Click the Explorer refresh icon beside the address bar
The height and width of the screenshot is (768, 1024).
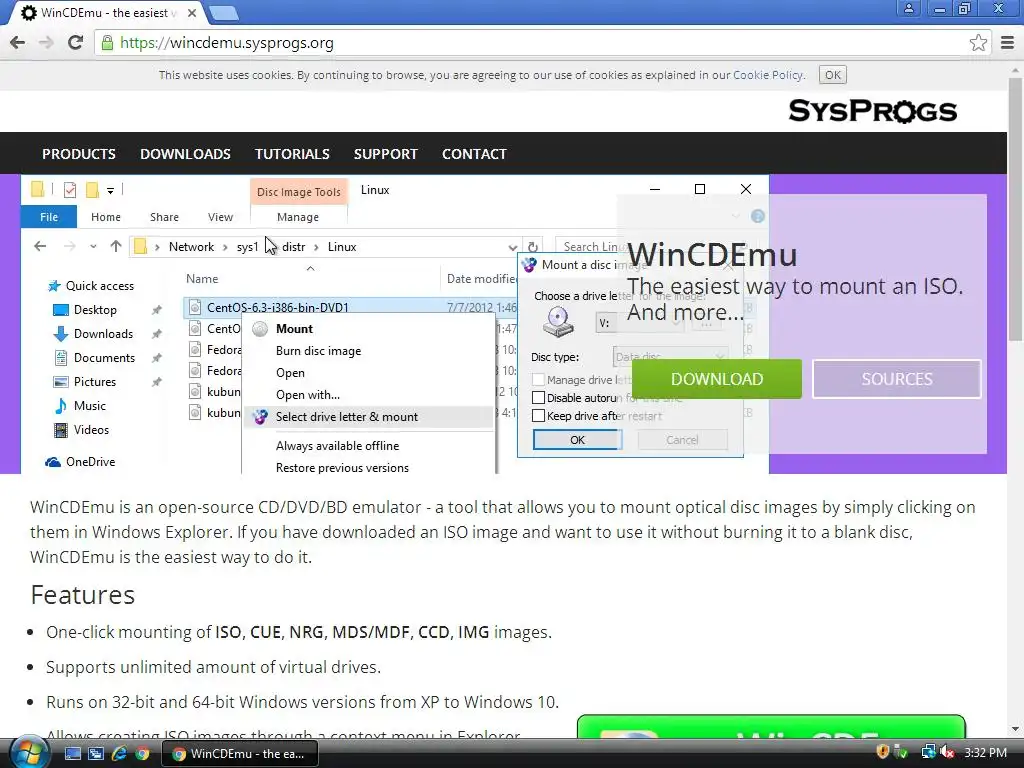pos(533,247)
